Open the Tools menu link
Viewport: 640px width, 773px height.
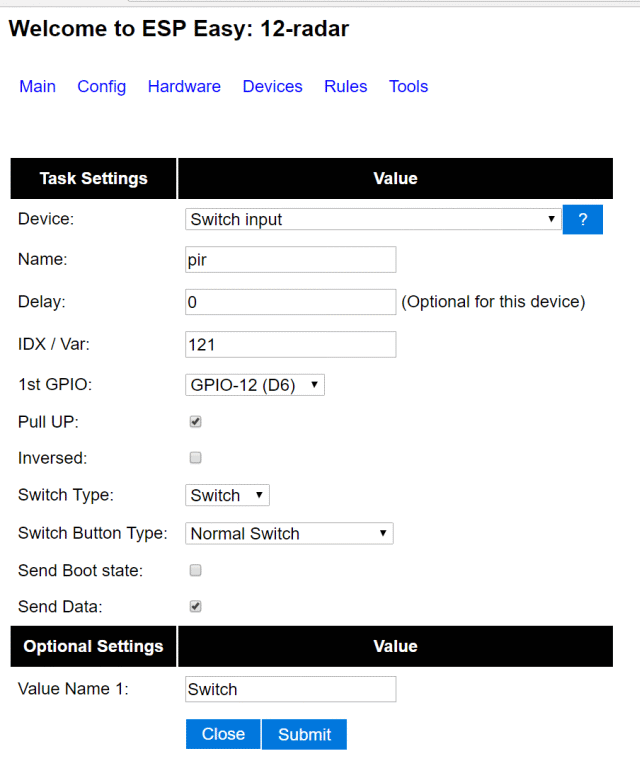(x=408, y=86)
